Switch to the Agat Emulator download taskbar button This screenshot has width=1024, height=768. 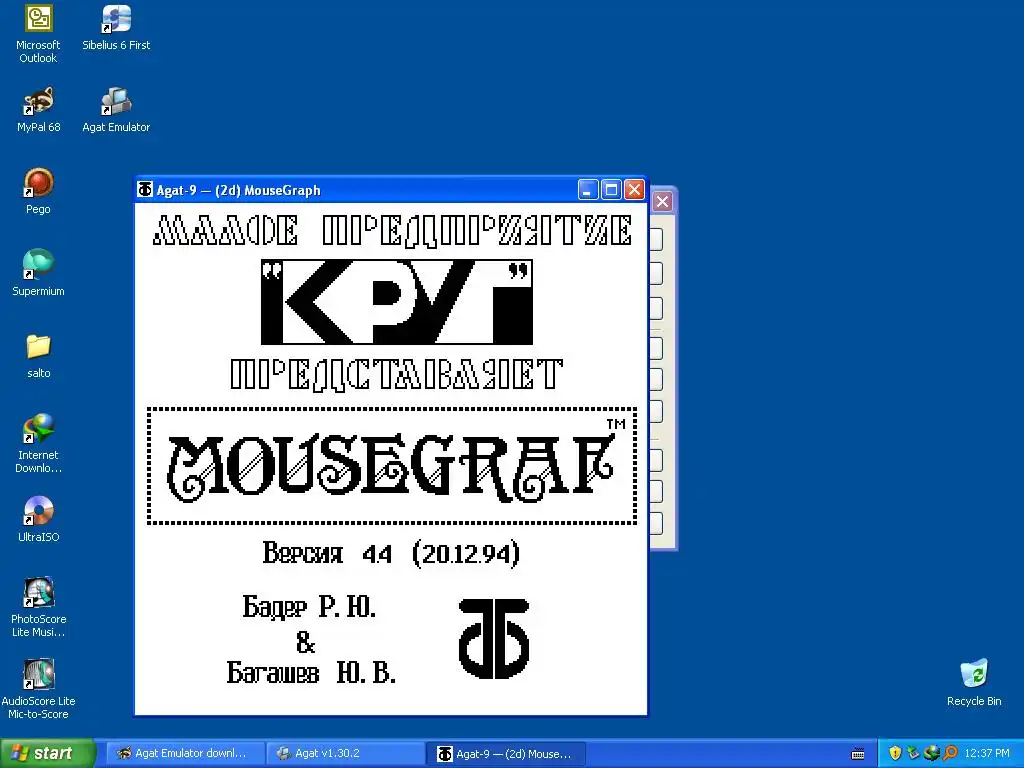[185, 753]
